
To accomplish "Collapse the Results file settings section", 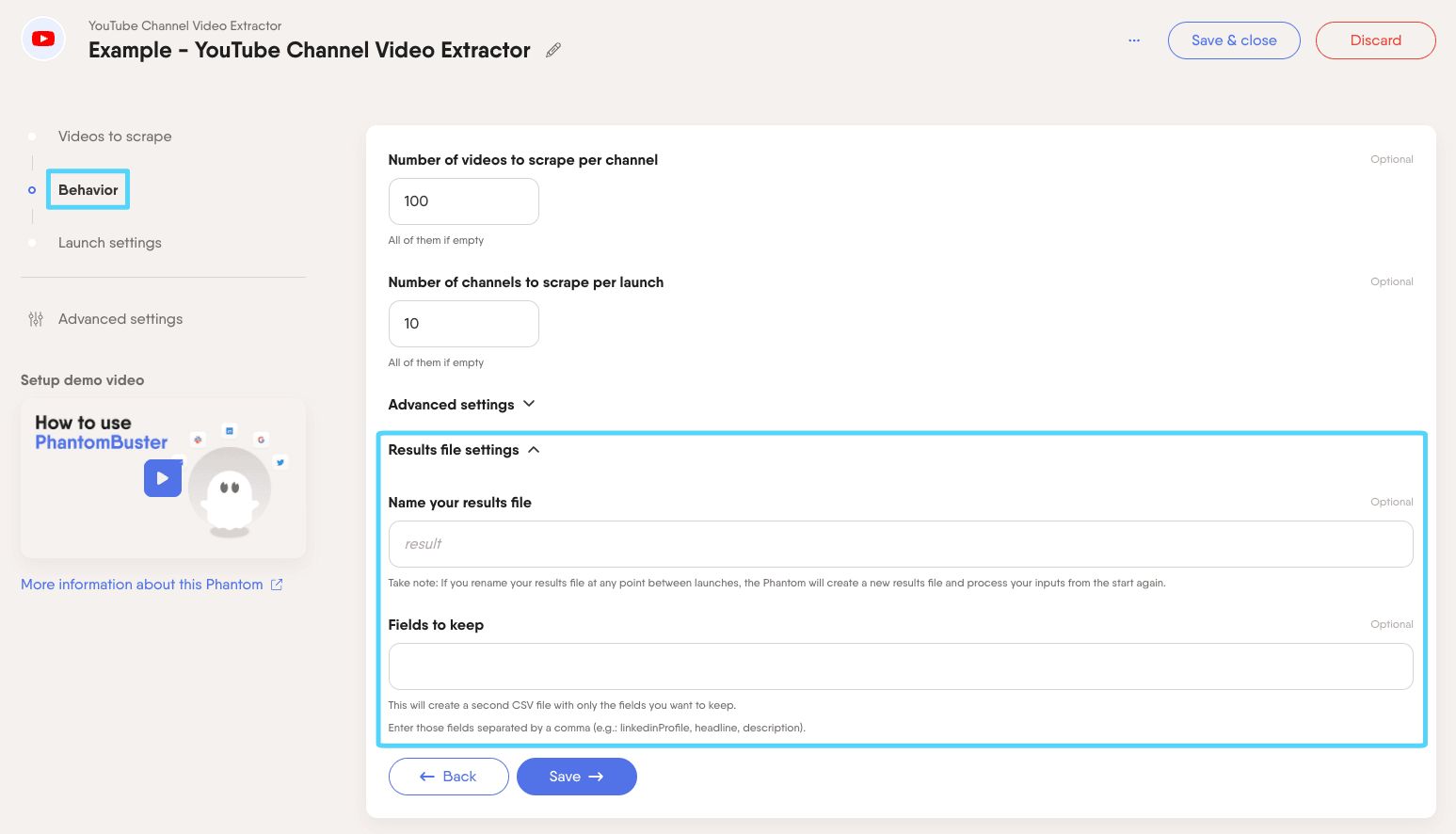I will [534, 450].
